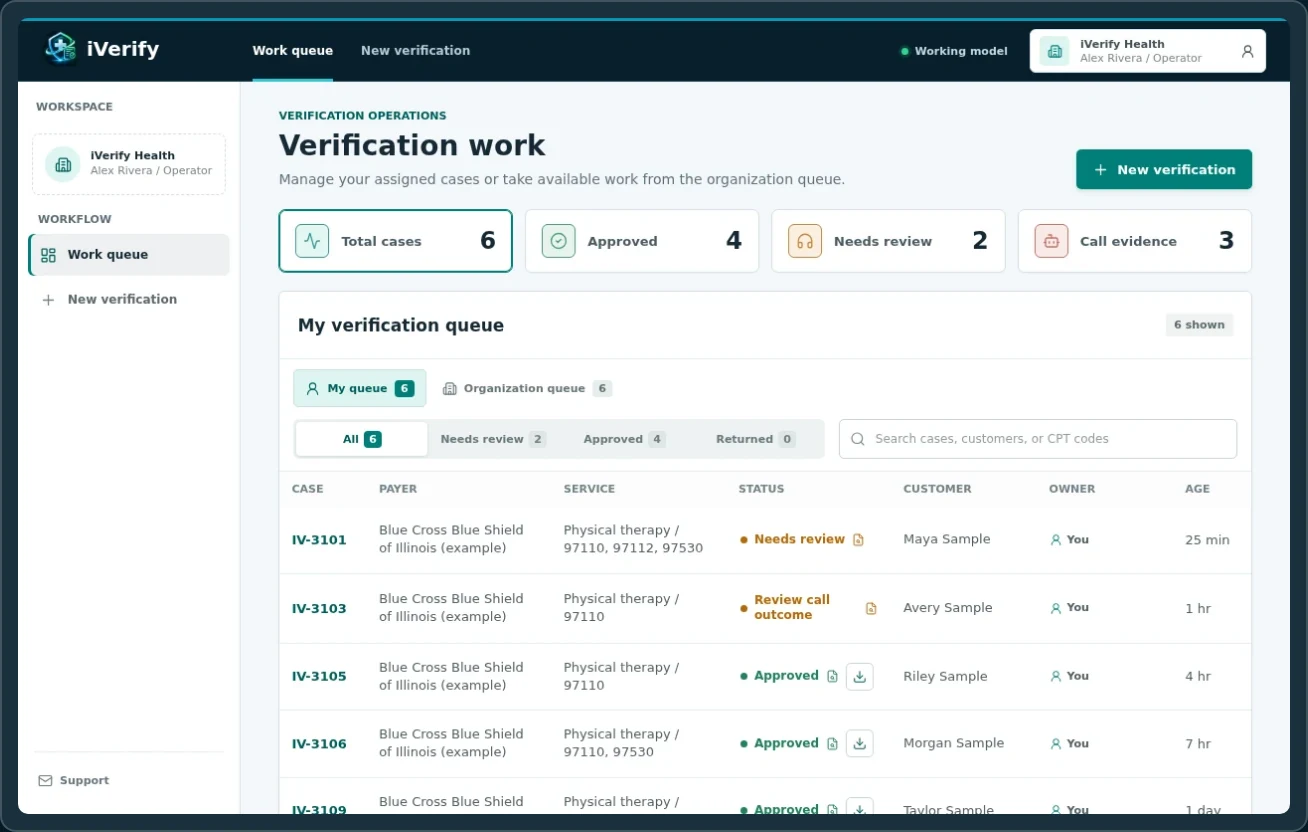Open the document icon for IV-3101
Viewport: 1308px width, 832px height.
pyautogui.click(x=858, y=540)
